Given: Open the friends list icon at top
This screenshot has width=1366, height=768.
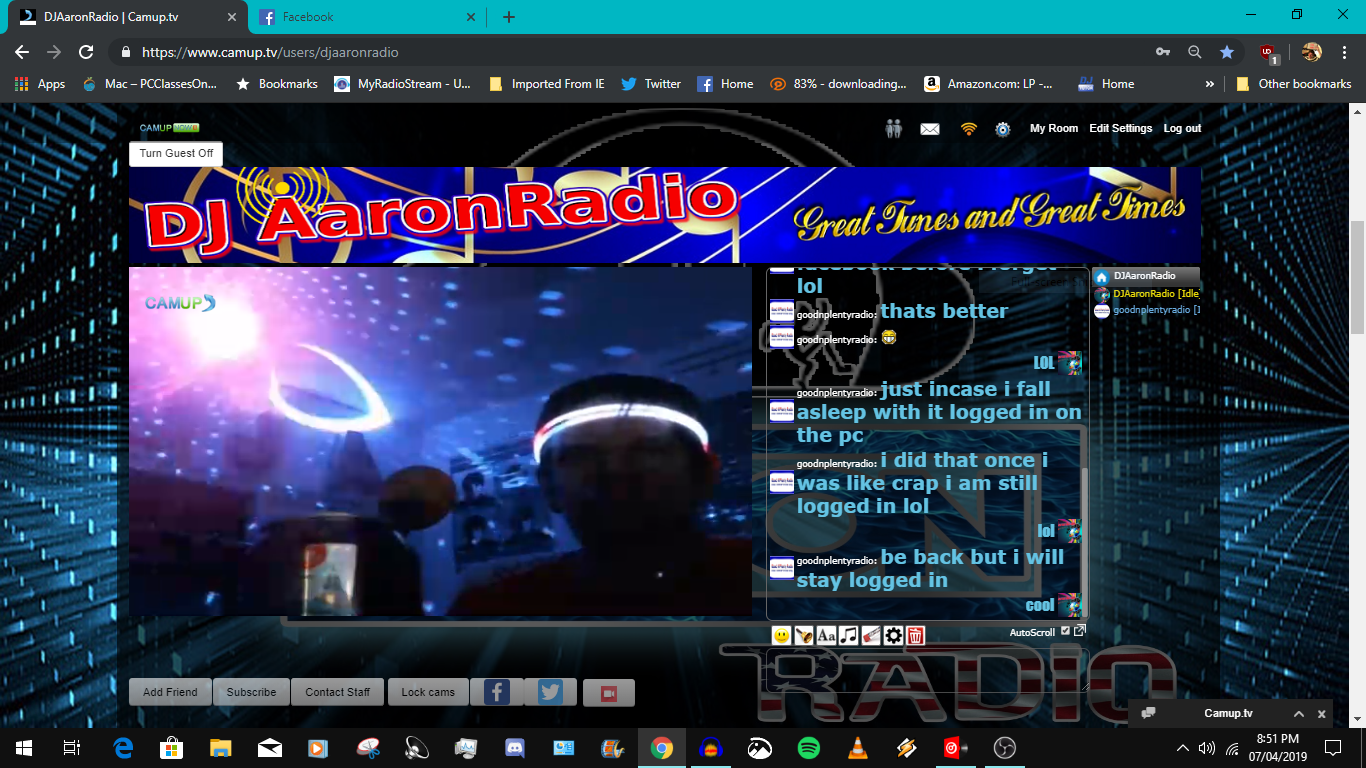Looking at the screenshot, I should coord(893,128).
